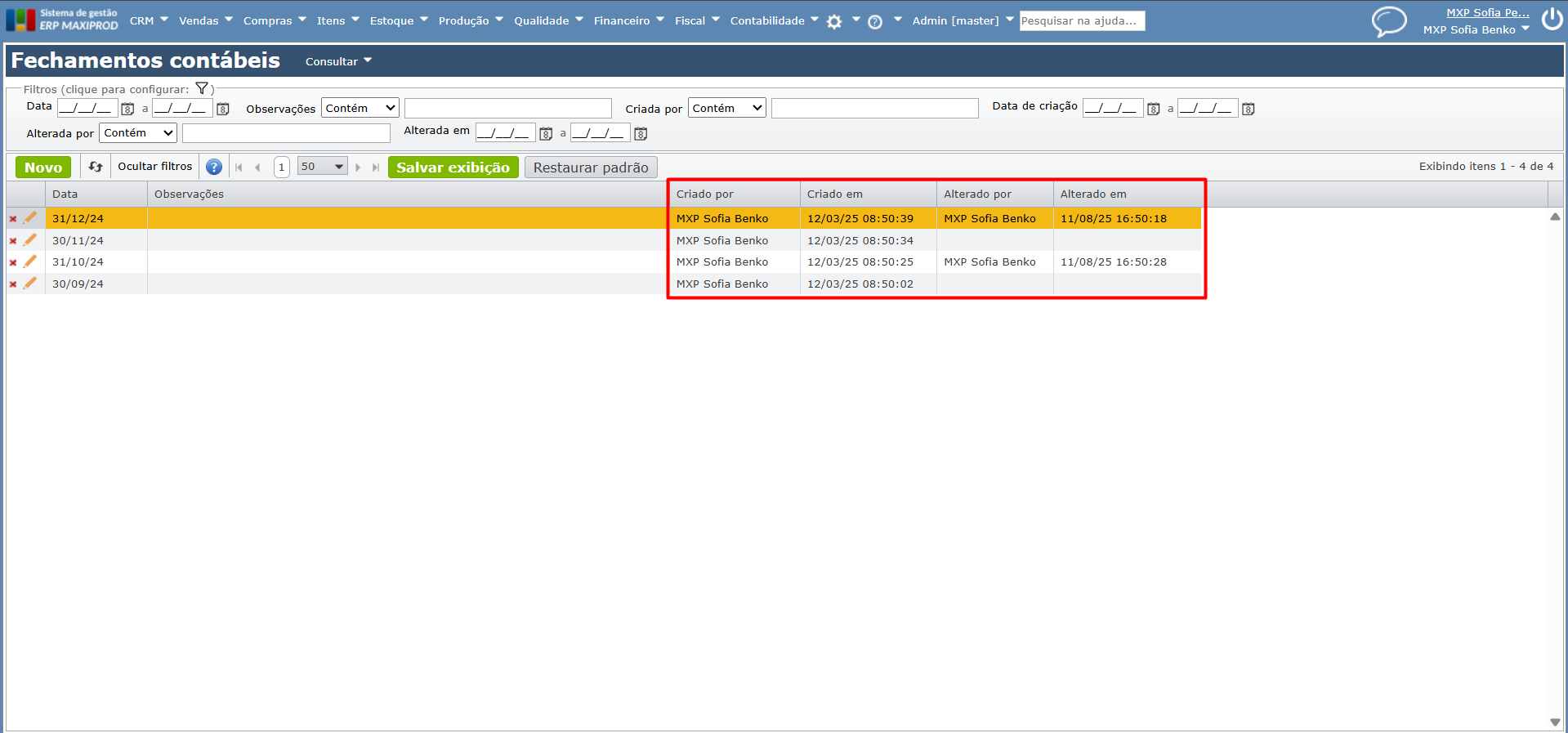Sort by Criado em column header
Image resolution: width=1568 pixels, height=733 pixels.
(868, 194)
